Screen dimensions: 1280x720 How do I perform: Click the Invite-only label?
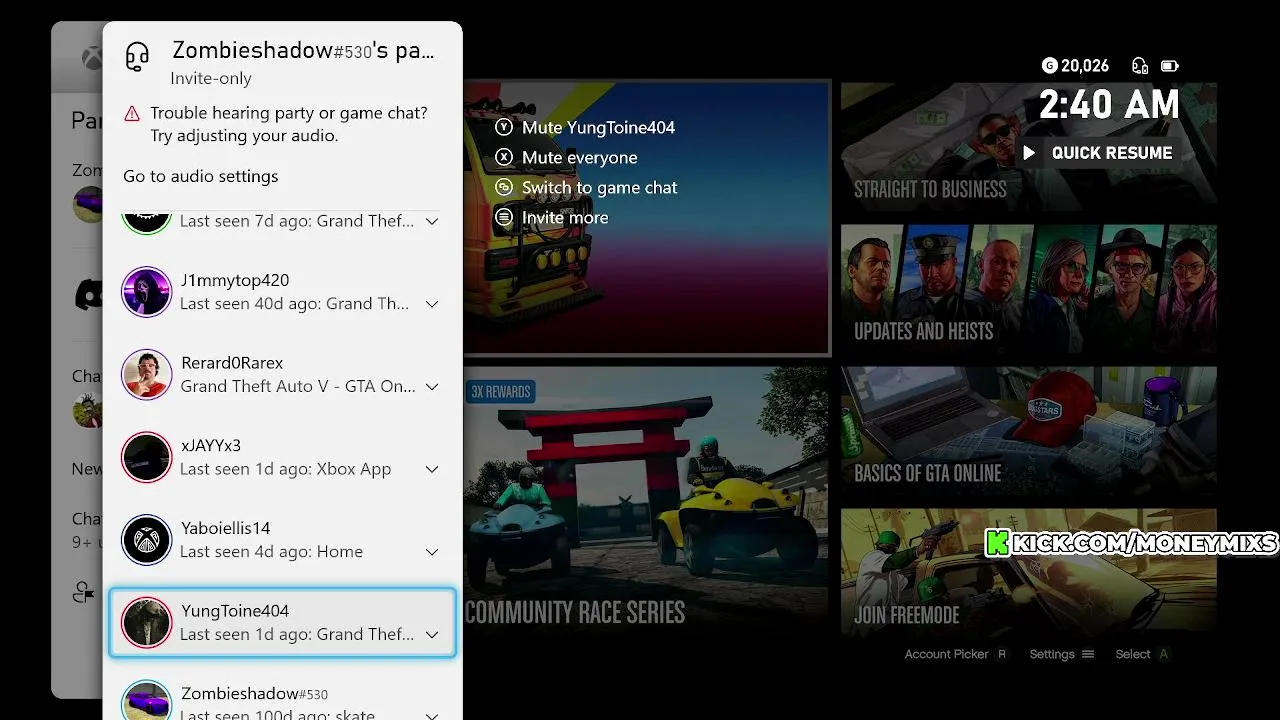point(211,79)
